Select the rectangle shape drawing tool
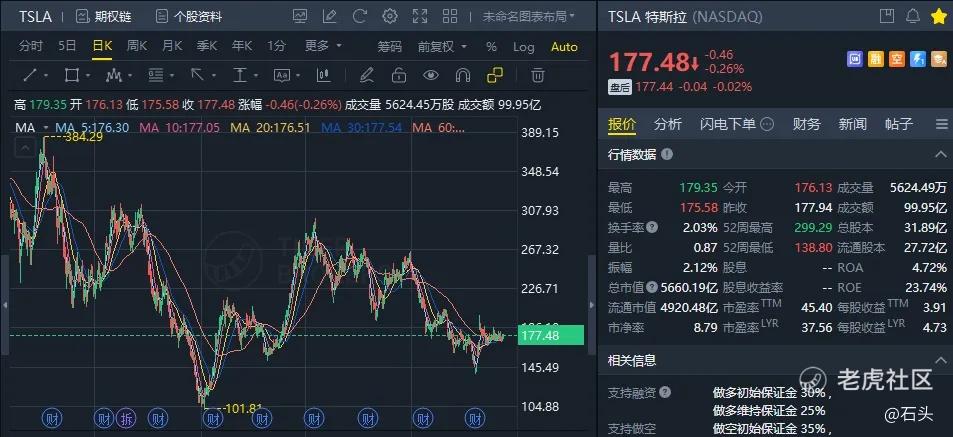Image resolution: width=953 pixels, height=437 pixels. coord(72,75)
